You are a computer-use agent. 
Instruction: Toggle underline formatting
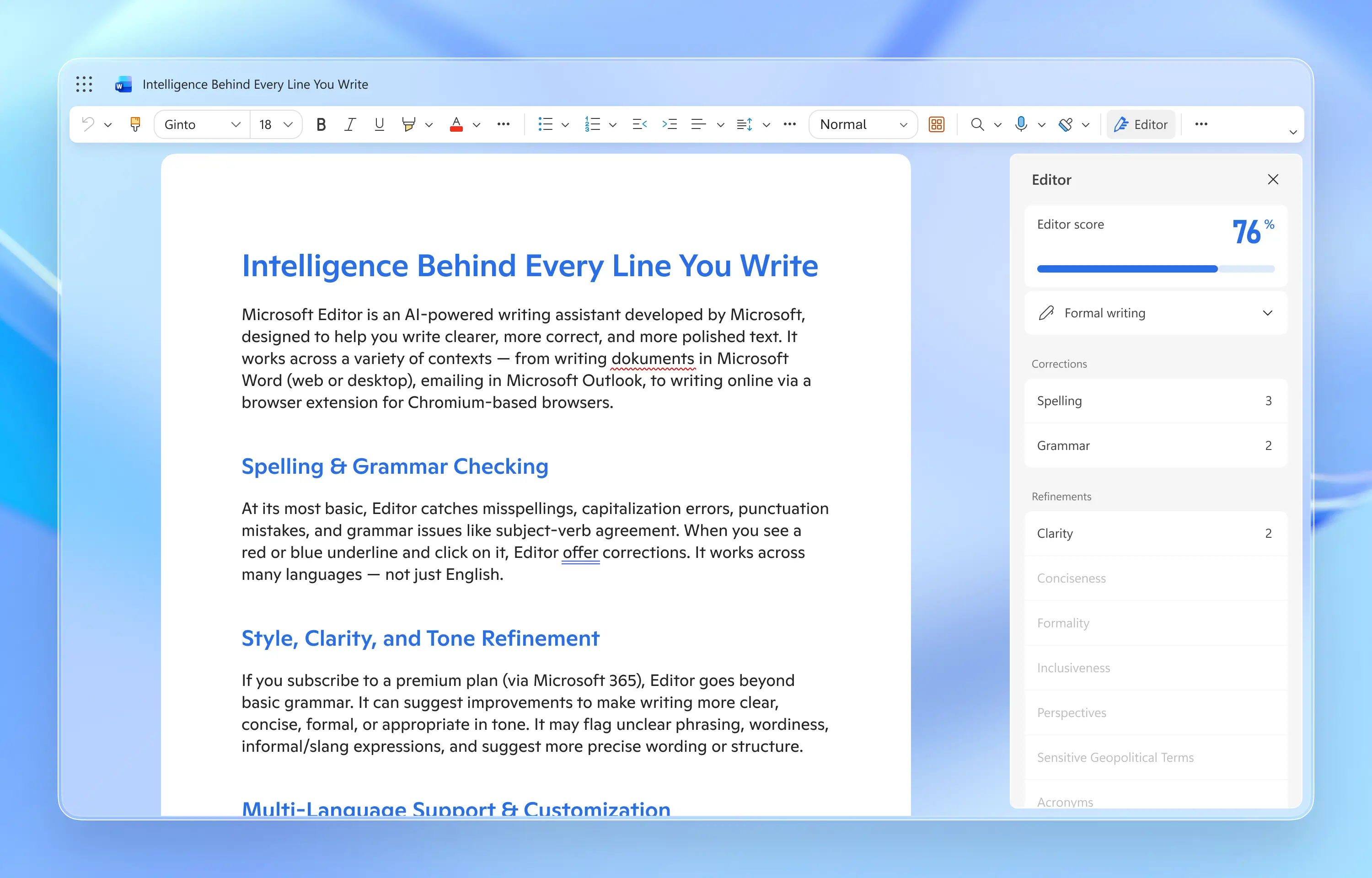tap(379, 124)
